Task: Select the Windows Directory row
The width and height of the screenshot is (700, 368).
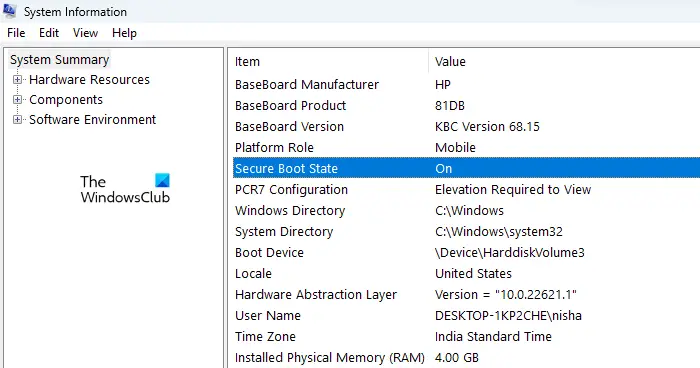Action: click(x=467, y=211)
